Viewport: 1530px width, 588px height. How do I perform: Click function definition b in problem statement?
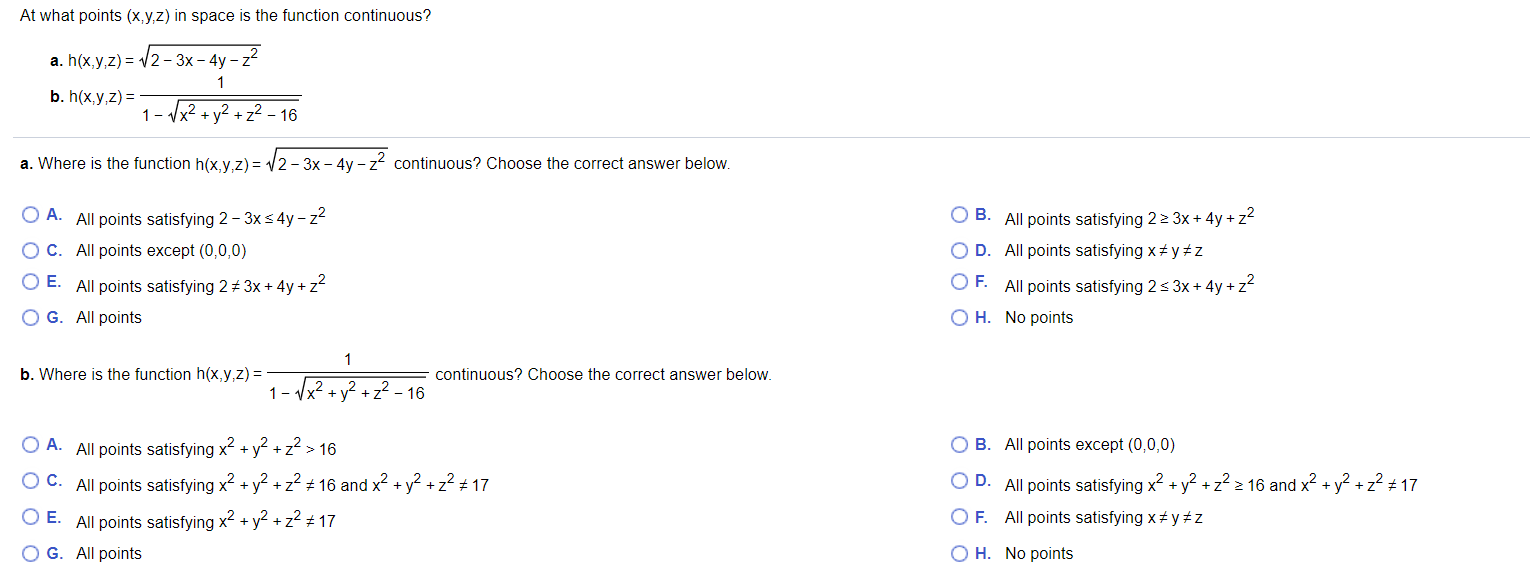coord(175,98)
